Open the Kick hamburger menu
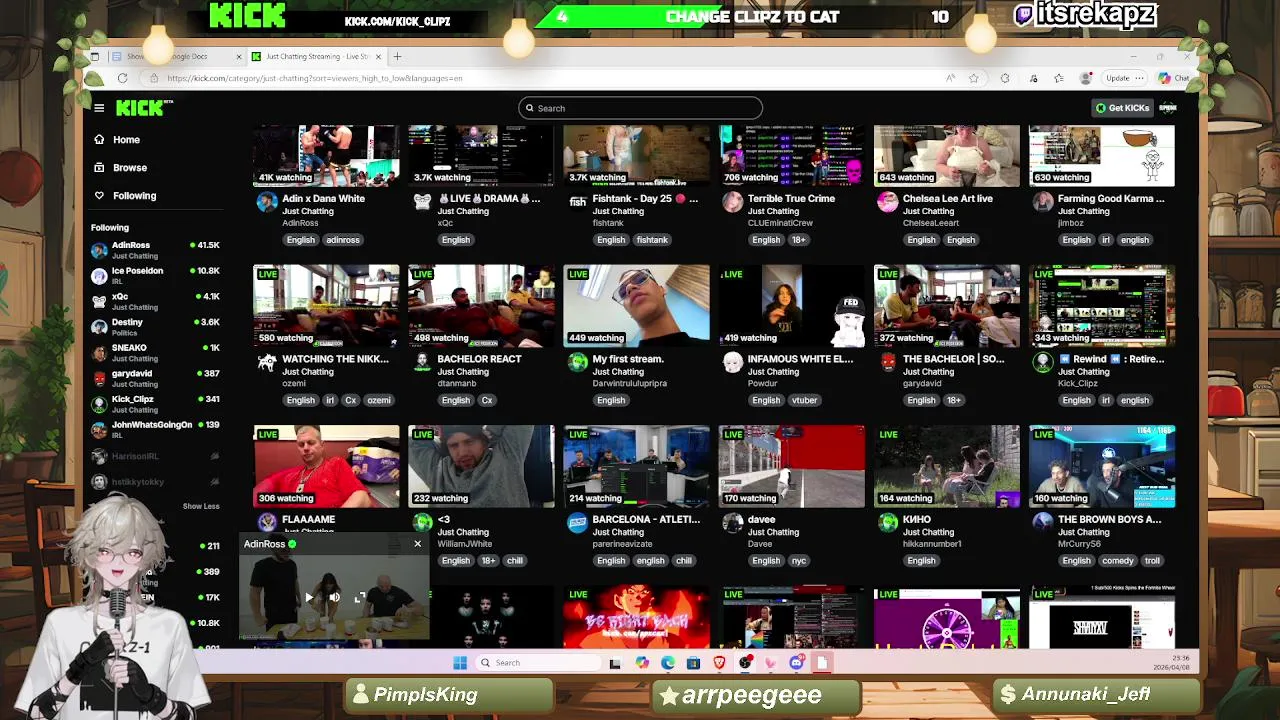Image resolution: width=1280 pixels, height=720 pixels. pos(99,108)
